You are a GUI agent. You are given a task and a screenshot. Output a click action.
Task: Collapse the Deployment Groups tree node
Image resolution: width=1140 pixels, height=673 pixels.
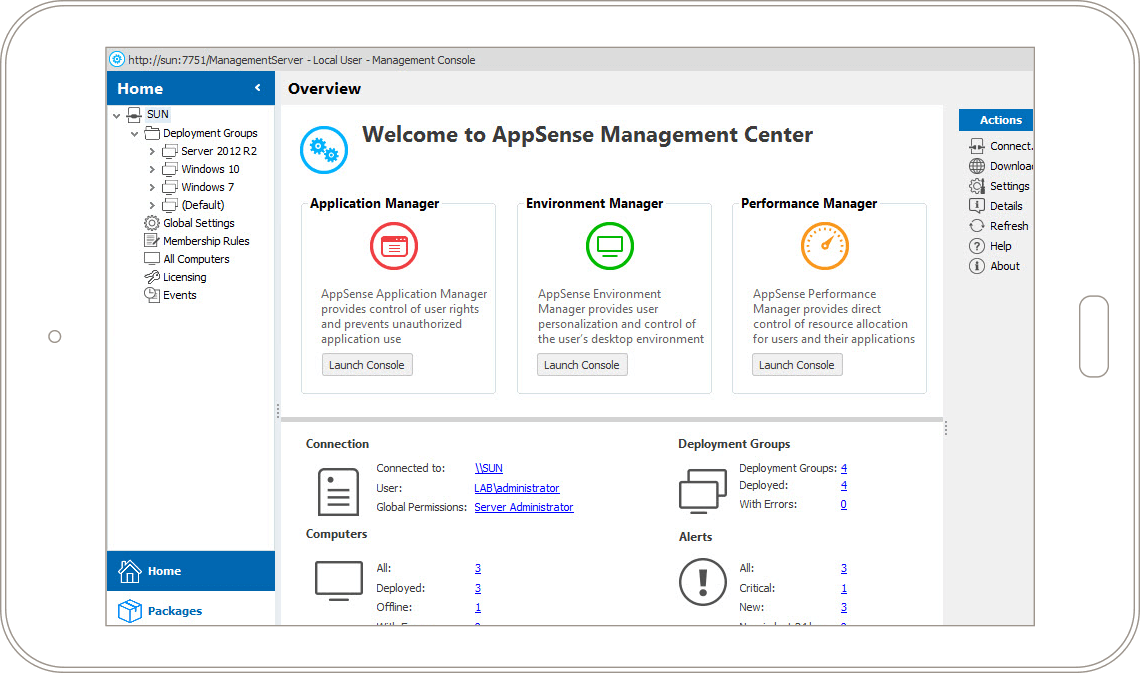[x=135, y=134]
